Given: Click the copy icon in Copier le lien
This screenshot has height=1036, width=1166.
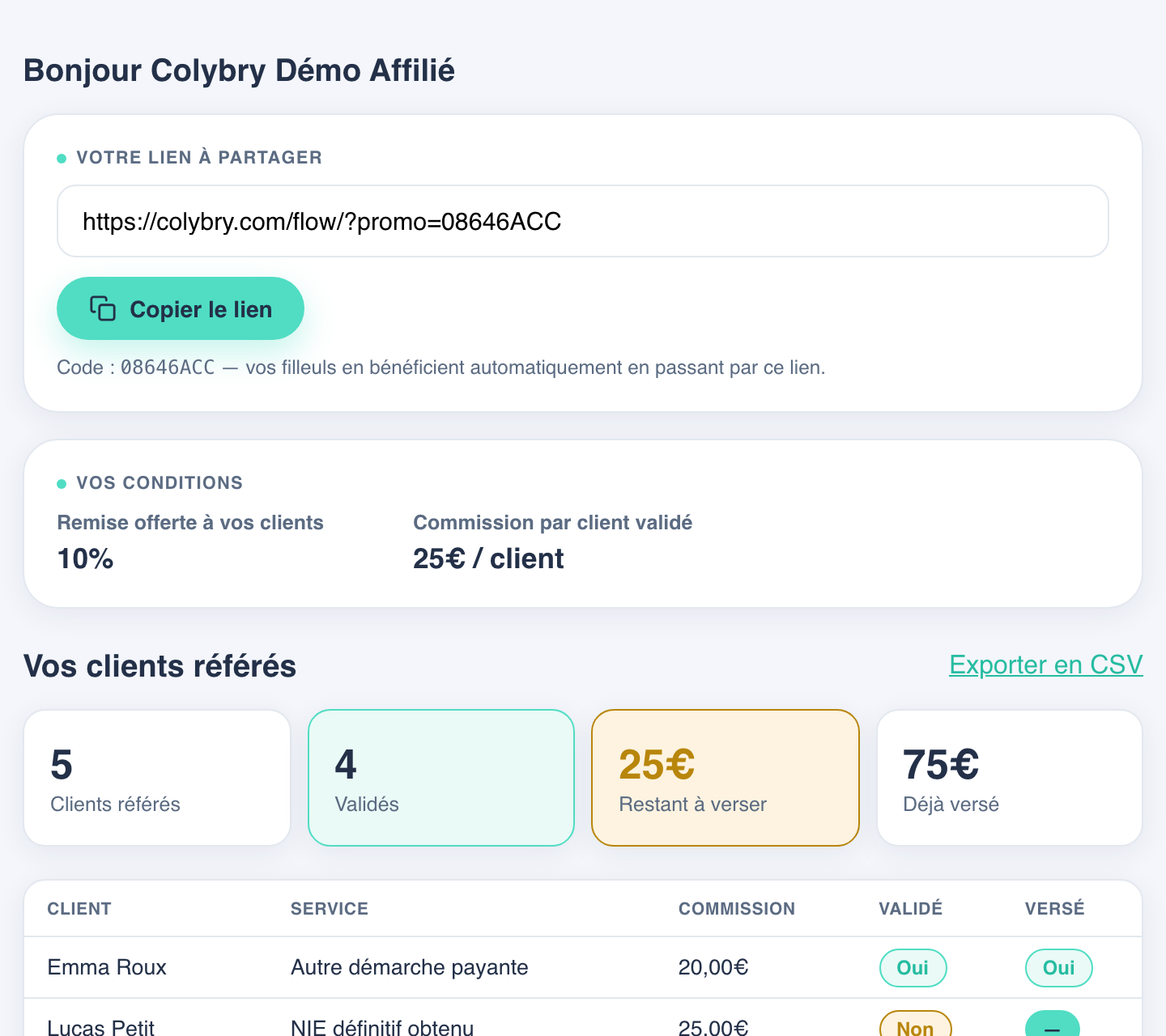Looking at the screenshot, I should (103, 308).
